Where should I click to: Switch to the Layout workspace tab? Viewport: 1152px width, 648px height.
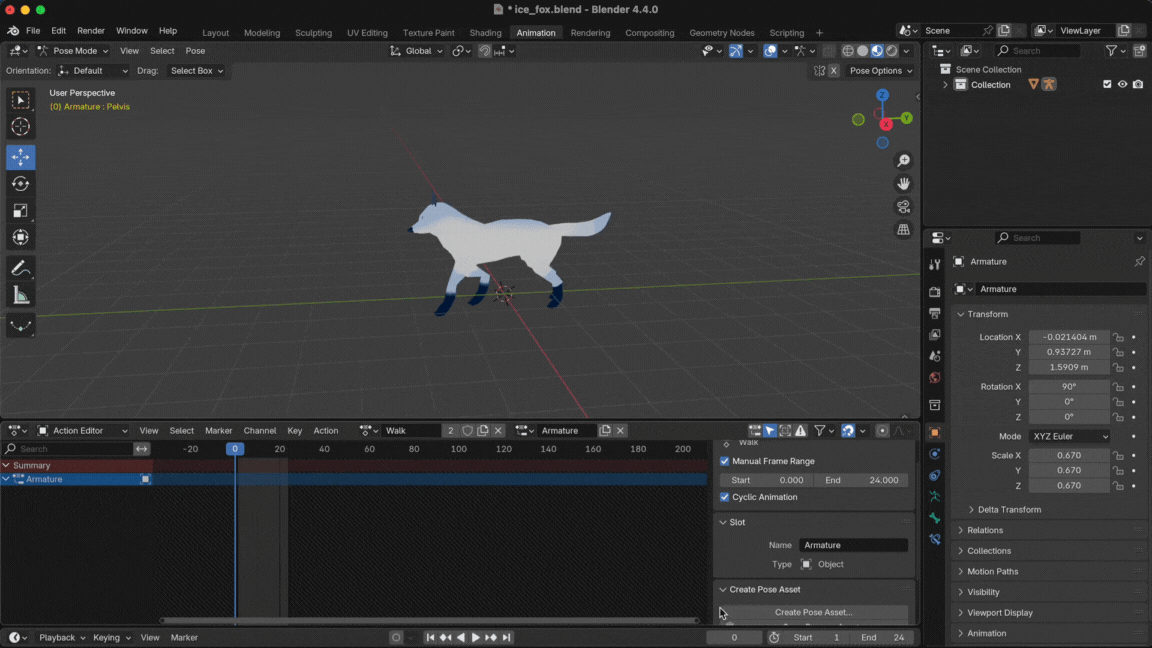click(215, 32)
